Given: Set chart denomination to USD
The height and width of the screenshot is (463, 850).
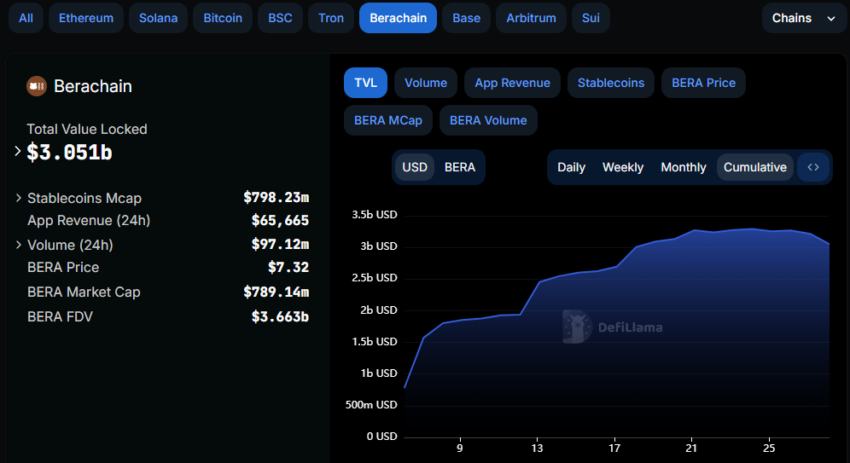Looking at the screenshot, I should tap(415, 167).
